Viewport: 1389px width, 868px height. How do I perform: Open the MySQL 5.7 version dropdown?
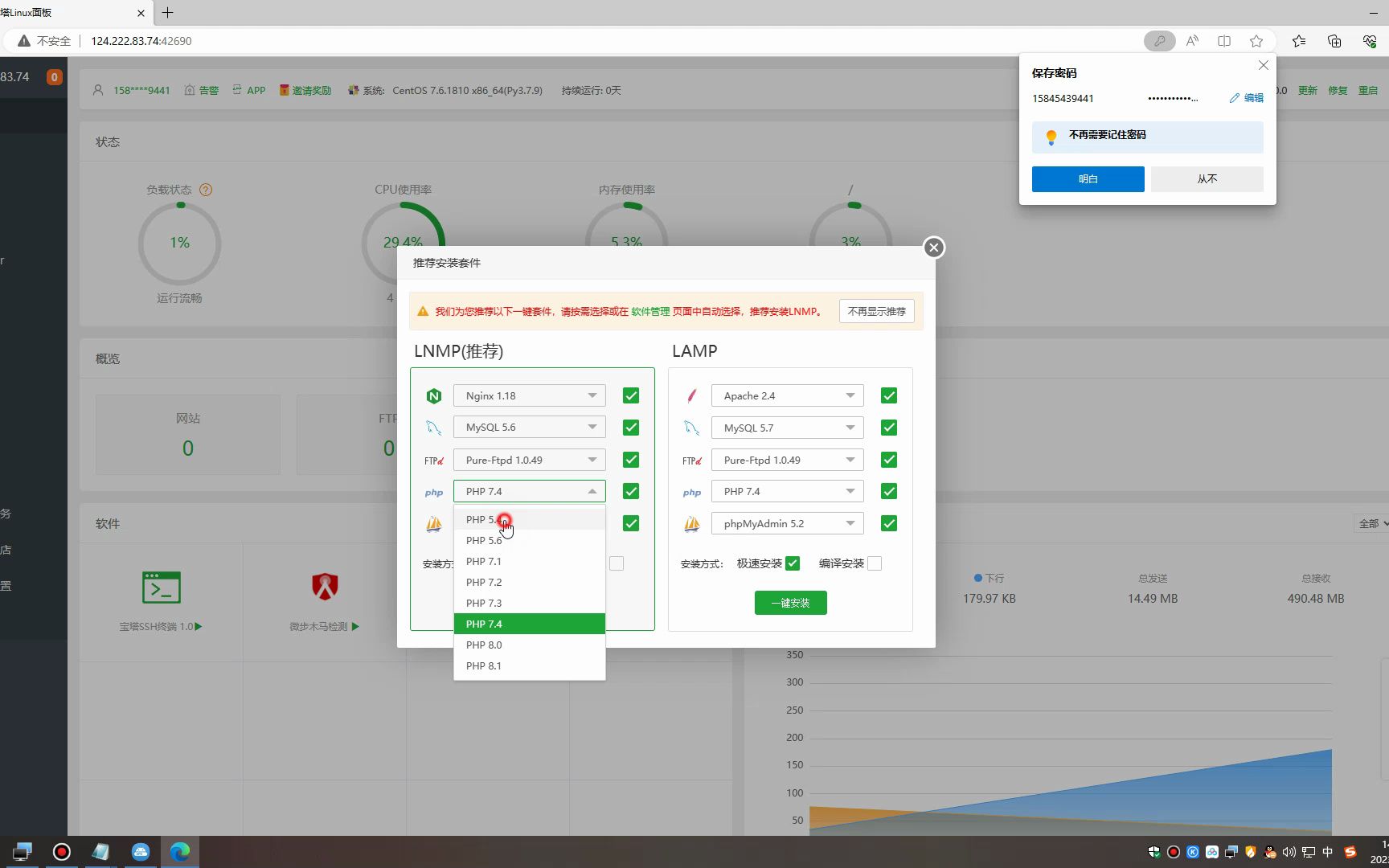click(787, 428)
